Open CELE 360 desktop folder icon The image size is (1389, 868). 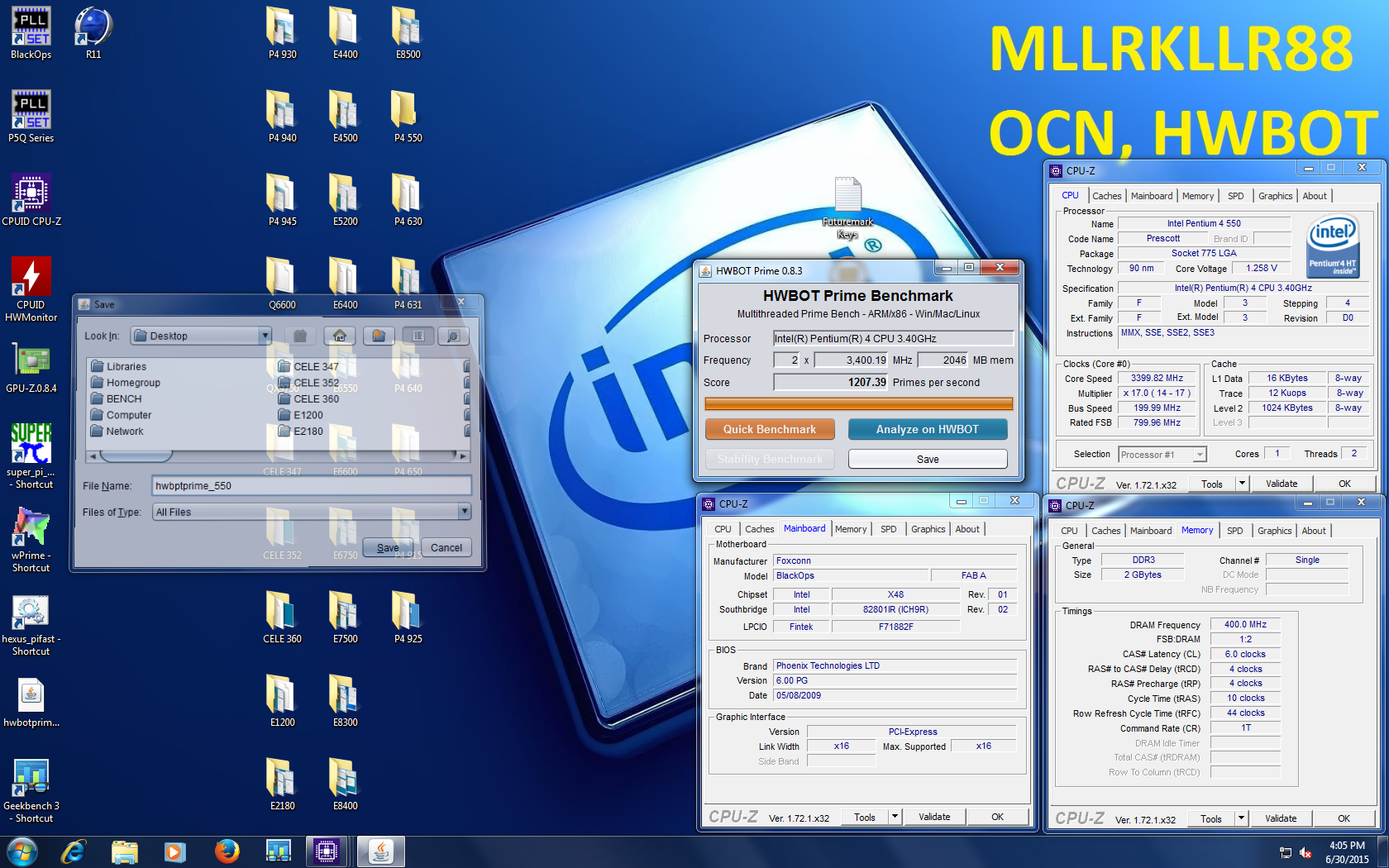point(282,618)
